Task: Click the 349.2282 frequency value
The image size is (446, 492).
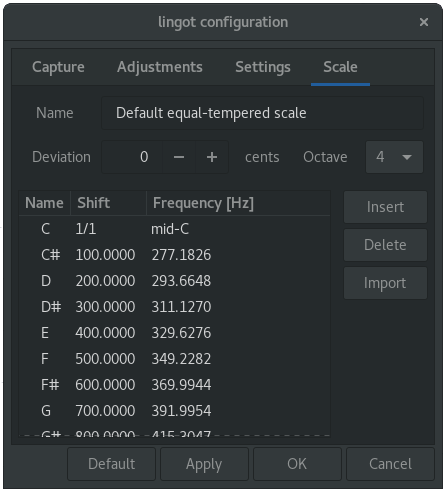Action: coord(181,359)
